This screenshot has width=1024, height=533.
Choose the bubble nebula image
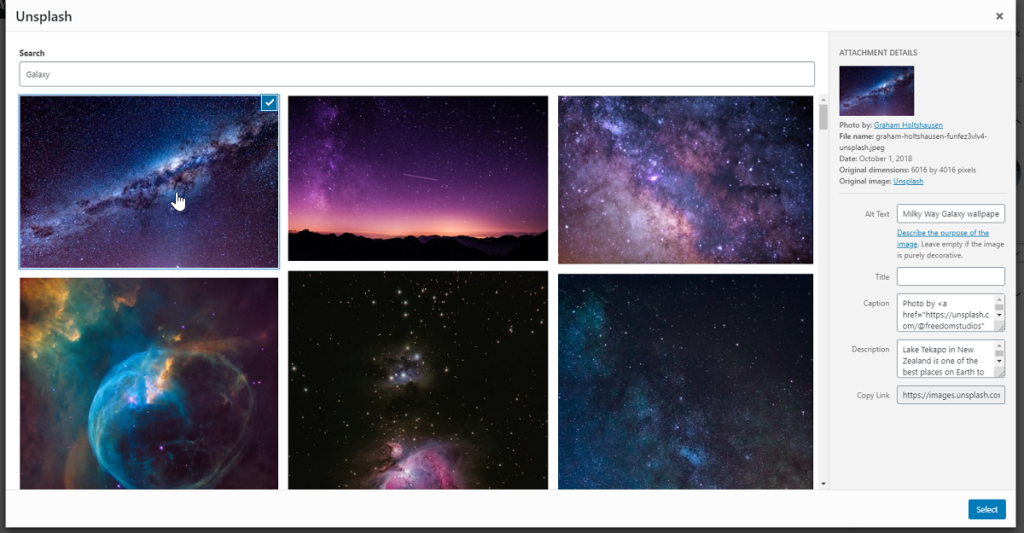click(x=149, y=383)
